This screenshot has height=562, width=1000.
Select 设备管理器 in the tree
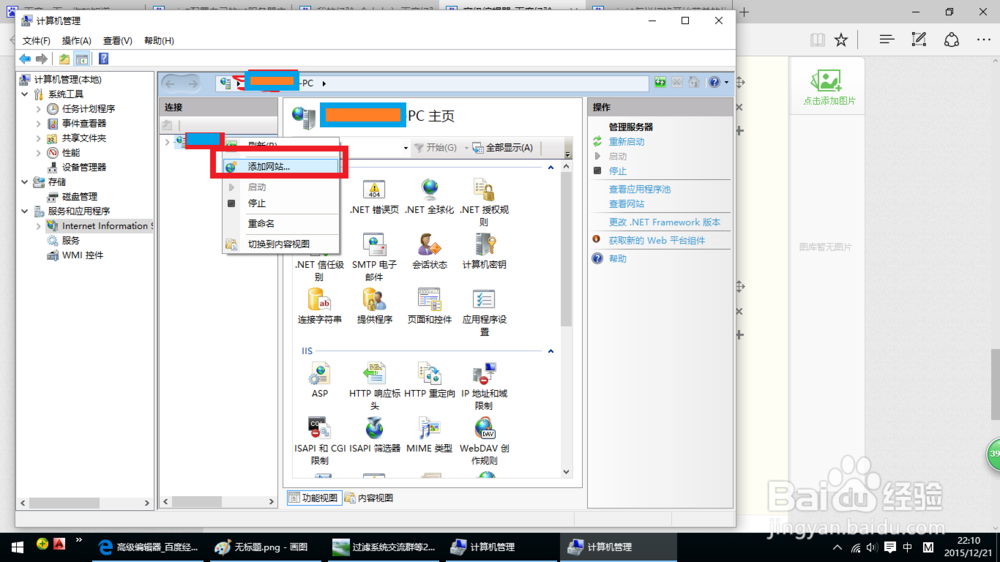84,167
